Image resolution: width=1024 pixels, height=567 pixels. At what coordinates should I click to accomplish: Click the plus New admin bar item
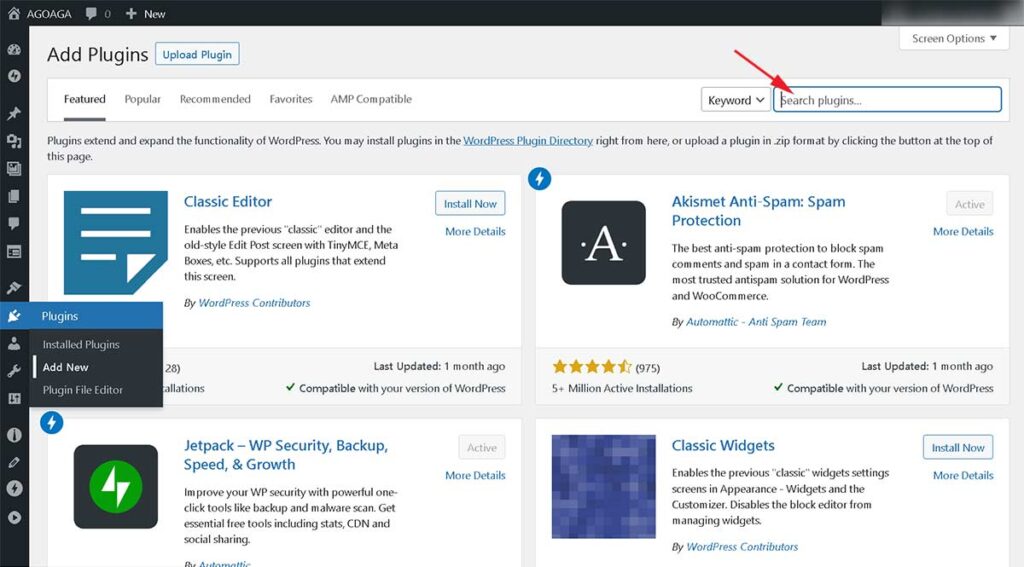click(145, 14)
